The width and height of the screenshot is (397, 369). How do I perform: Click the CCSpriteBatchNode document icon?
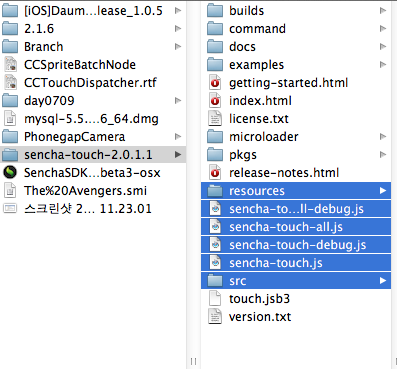tap(10, 64)
